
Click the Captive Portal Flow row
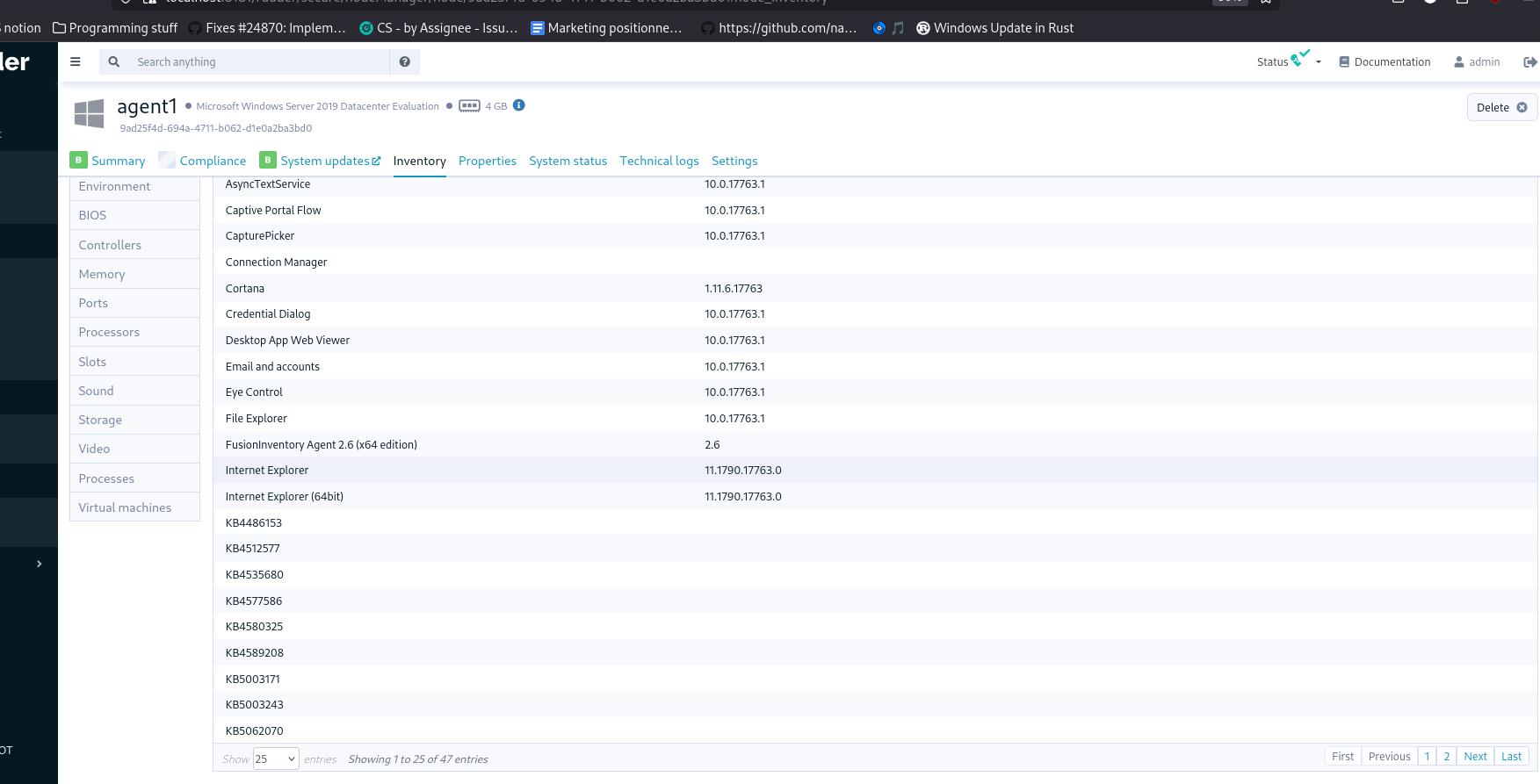[875, 210]
